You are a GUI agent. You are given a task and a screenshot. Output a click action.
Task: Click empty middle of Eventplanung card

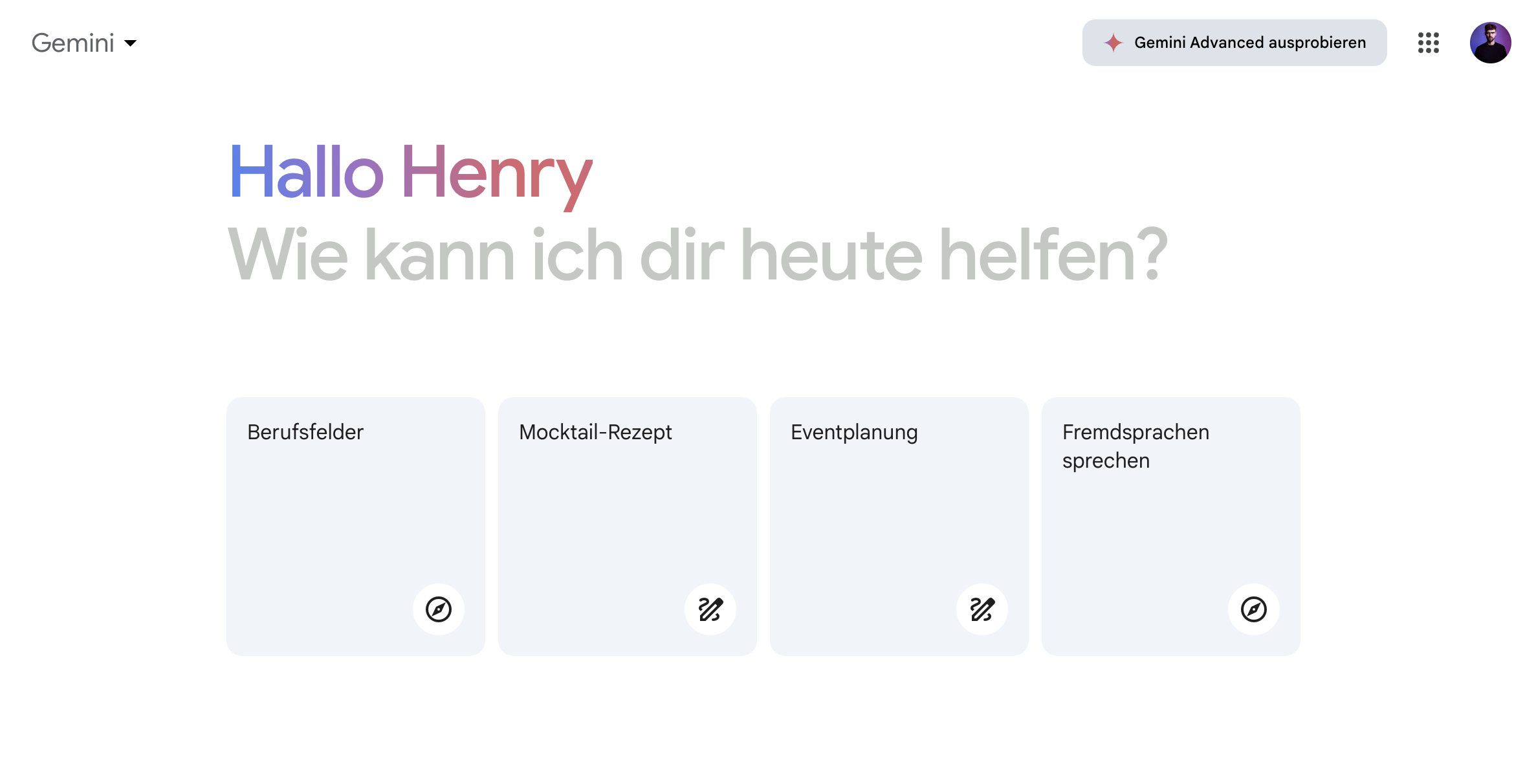tap(899, 517)
